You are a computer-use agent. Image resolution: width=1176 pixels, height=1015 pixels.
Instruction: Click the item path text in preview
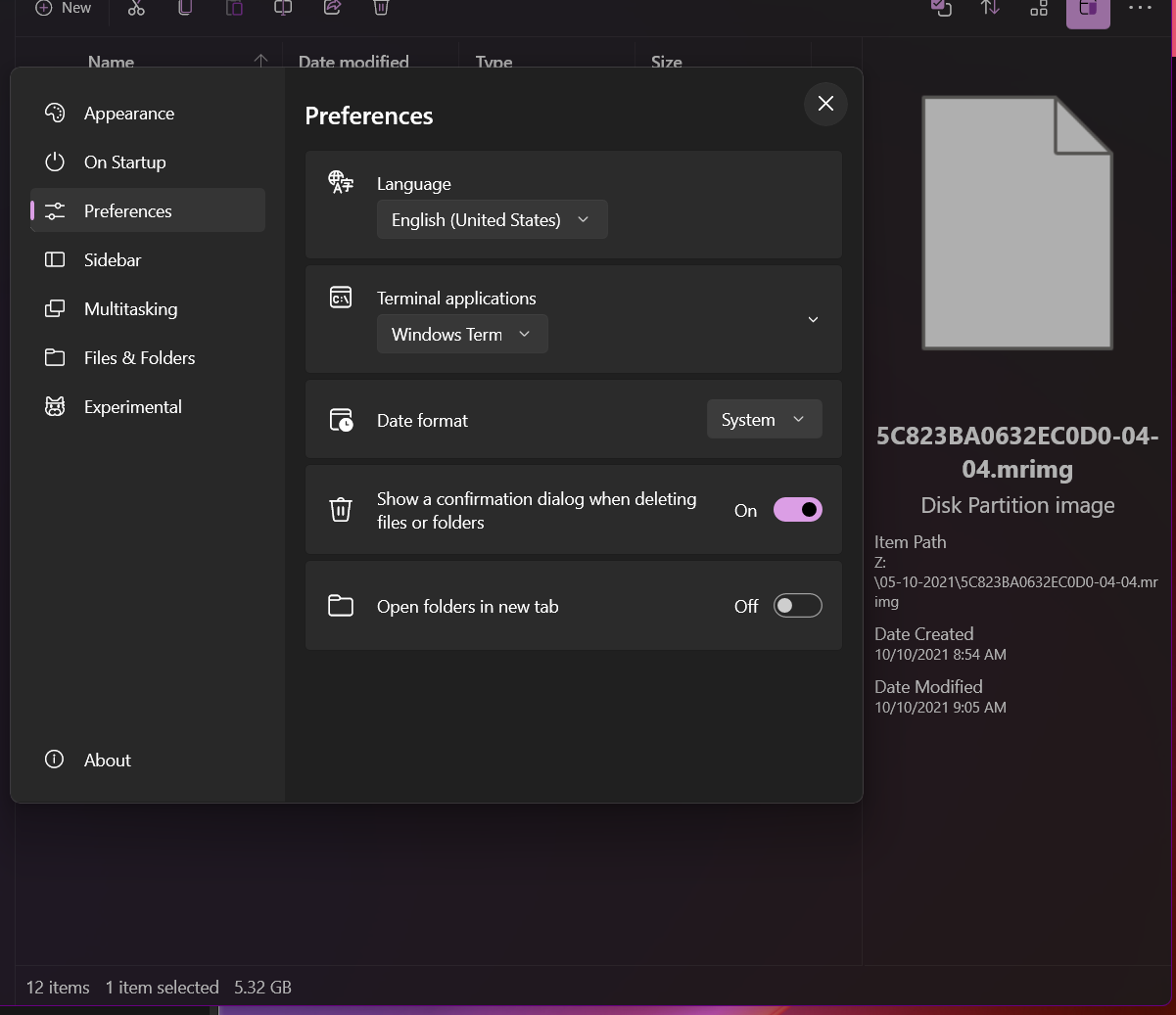(x=1015, y=581)
